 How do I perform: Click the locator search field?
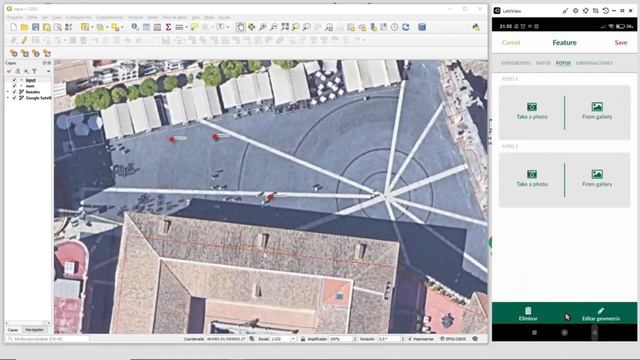[x=48, y=339]
